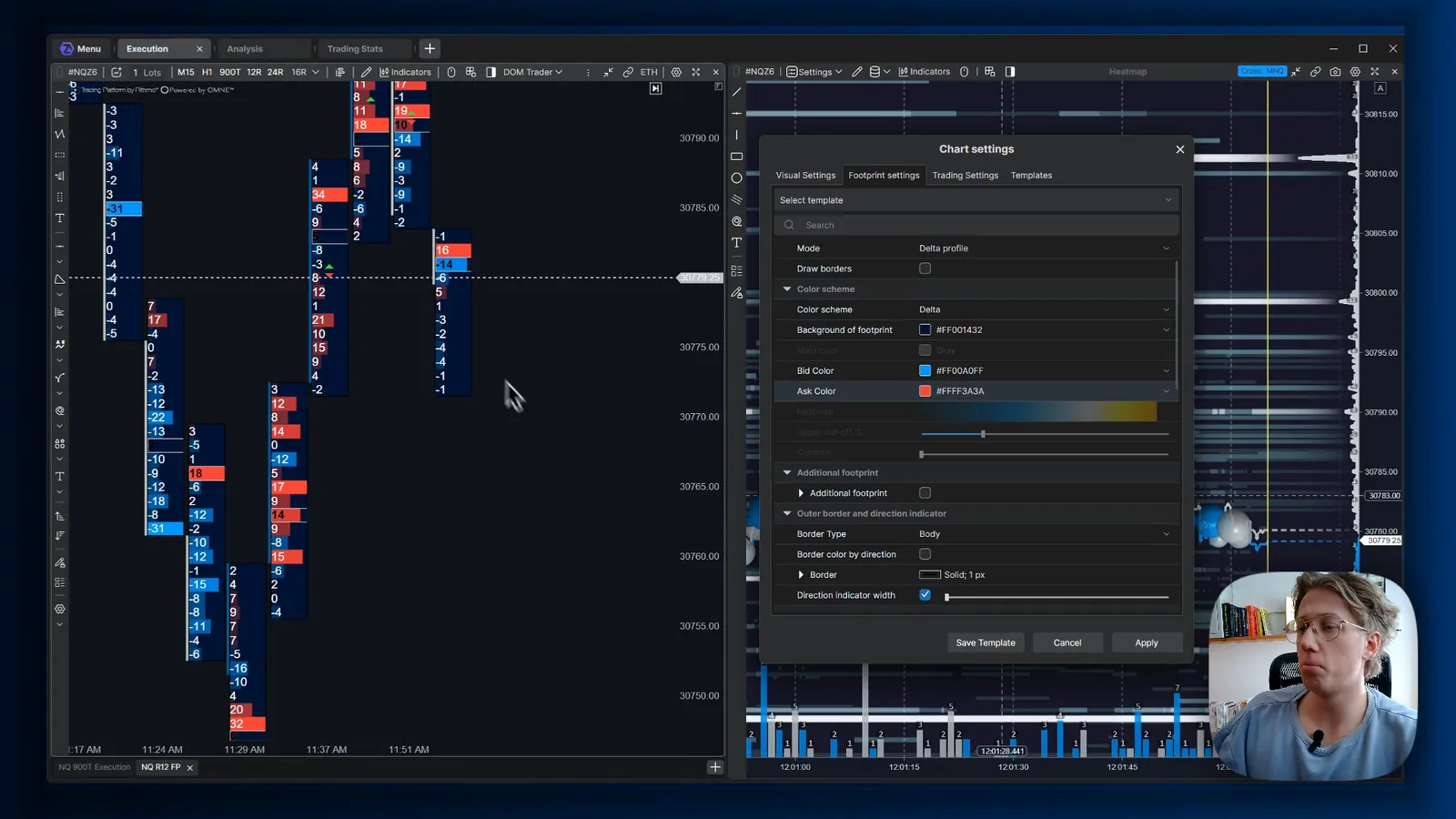Click the link panel icon in heatmap header
The image size is (1456, 819).
[x=1315, y=72]
